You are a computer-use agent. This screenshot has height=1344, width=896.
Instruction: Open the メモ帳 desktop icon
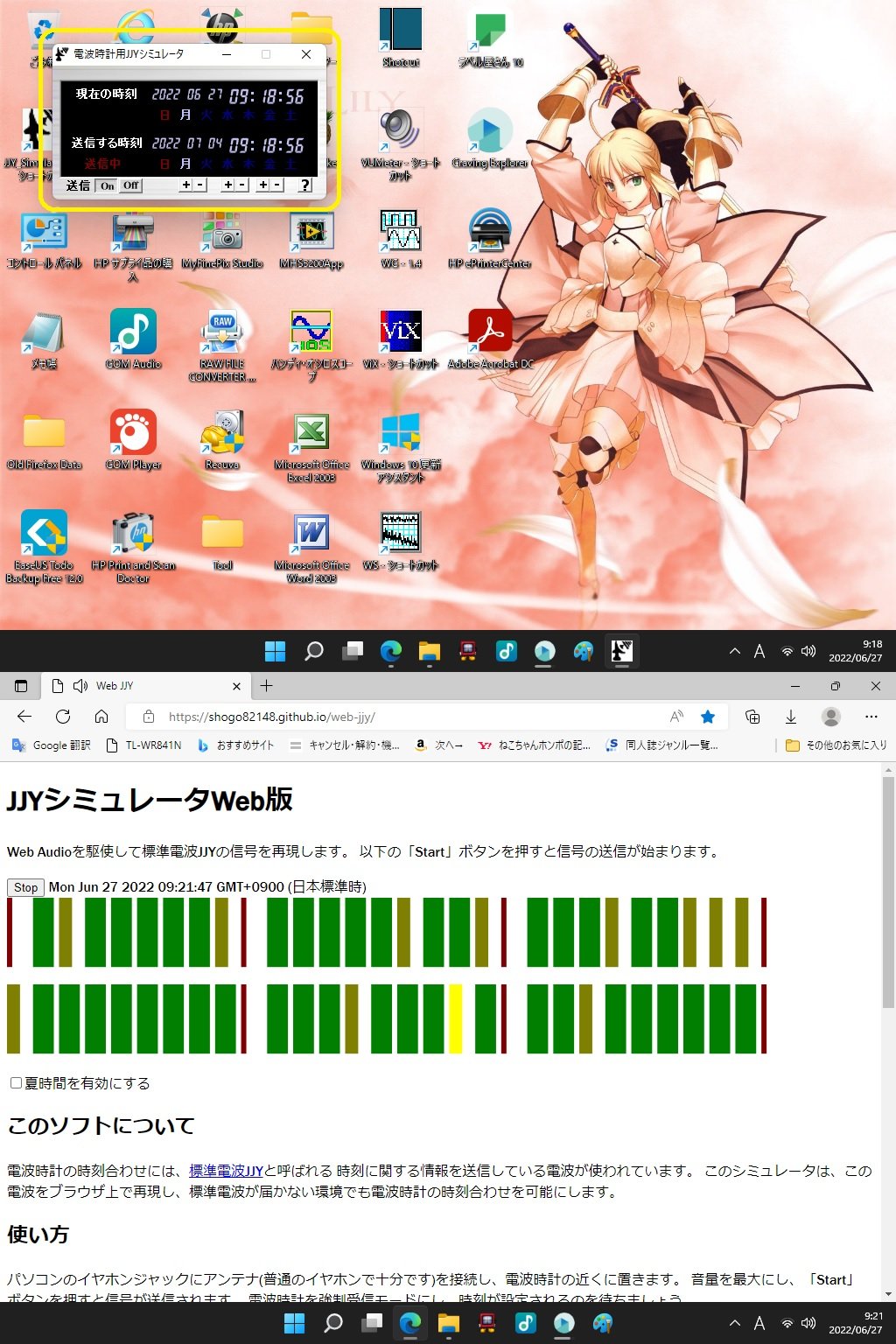tap(44, 340)
